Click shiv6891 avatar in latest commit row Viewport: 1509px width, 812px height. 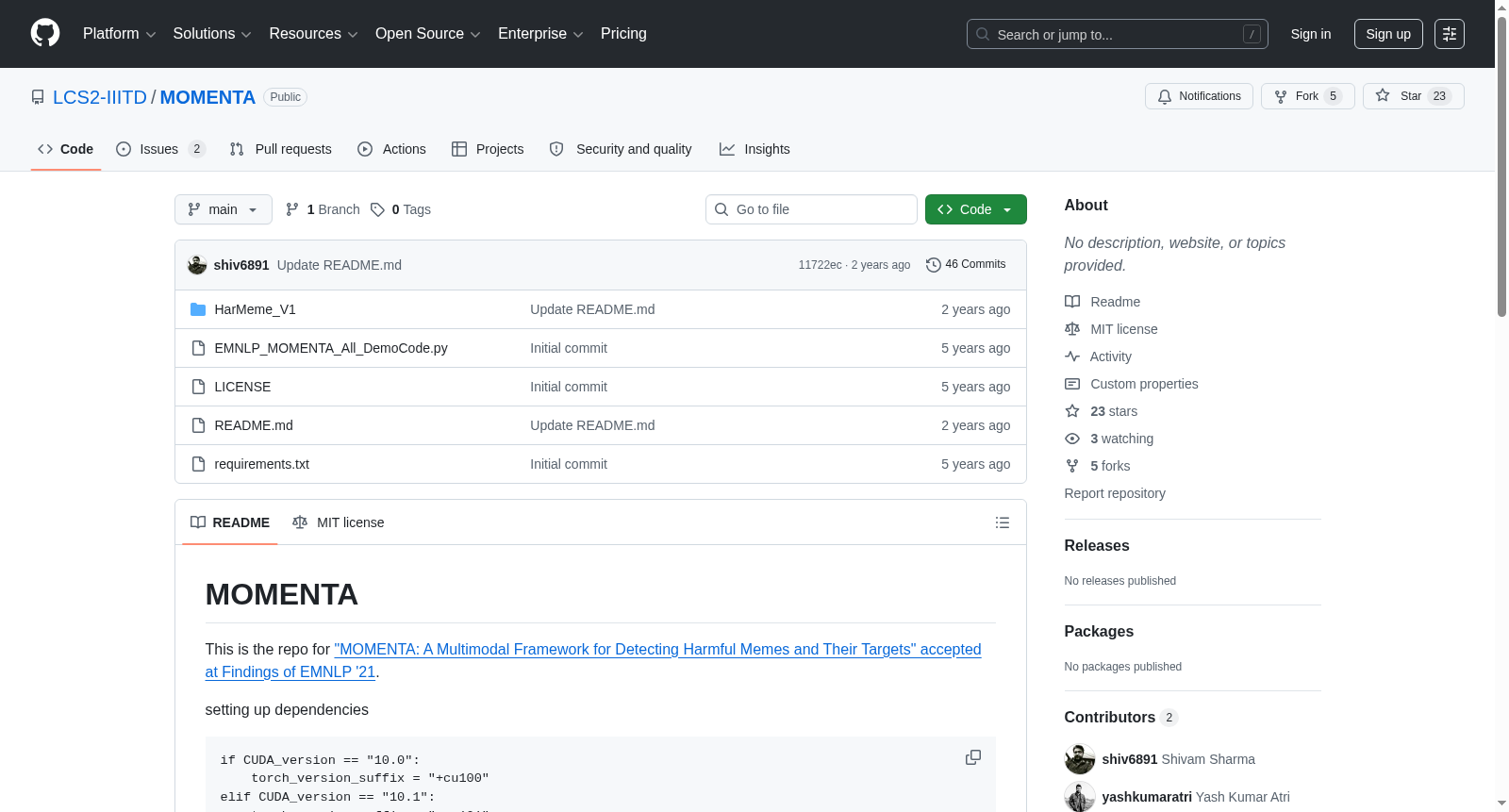coord(197,265)
